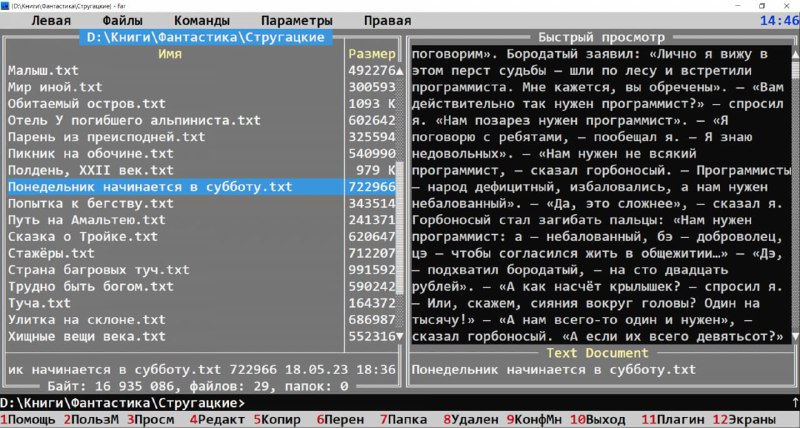The width and height of the screenshot is (800, 428).
Task: Click the Имя column header
Action: pyautogui.click(x=170, y=54)
